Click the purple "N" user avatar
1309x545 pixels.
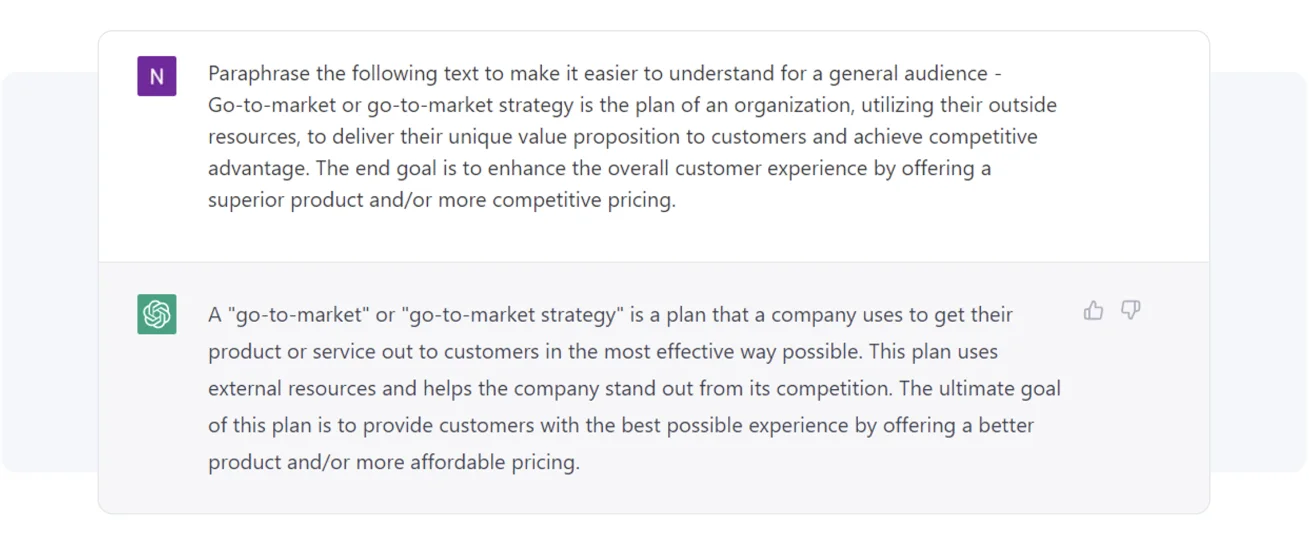coord(157,76)
